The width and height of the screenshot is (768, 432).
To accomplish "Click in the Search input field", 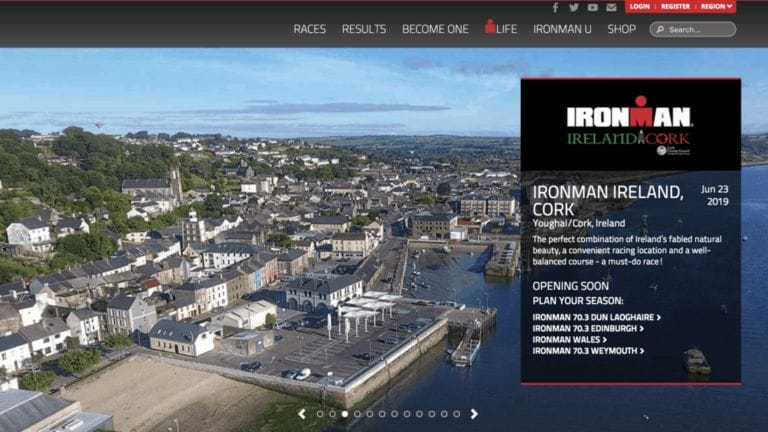I will click(700, 29).
